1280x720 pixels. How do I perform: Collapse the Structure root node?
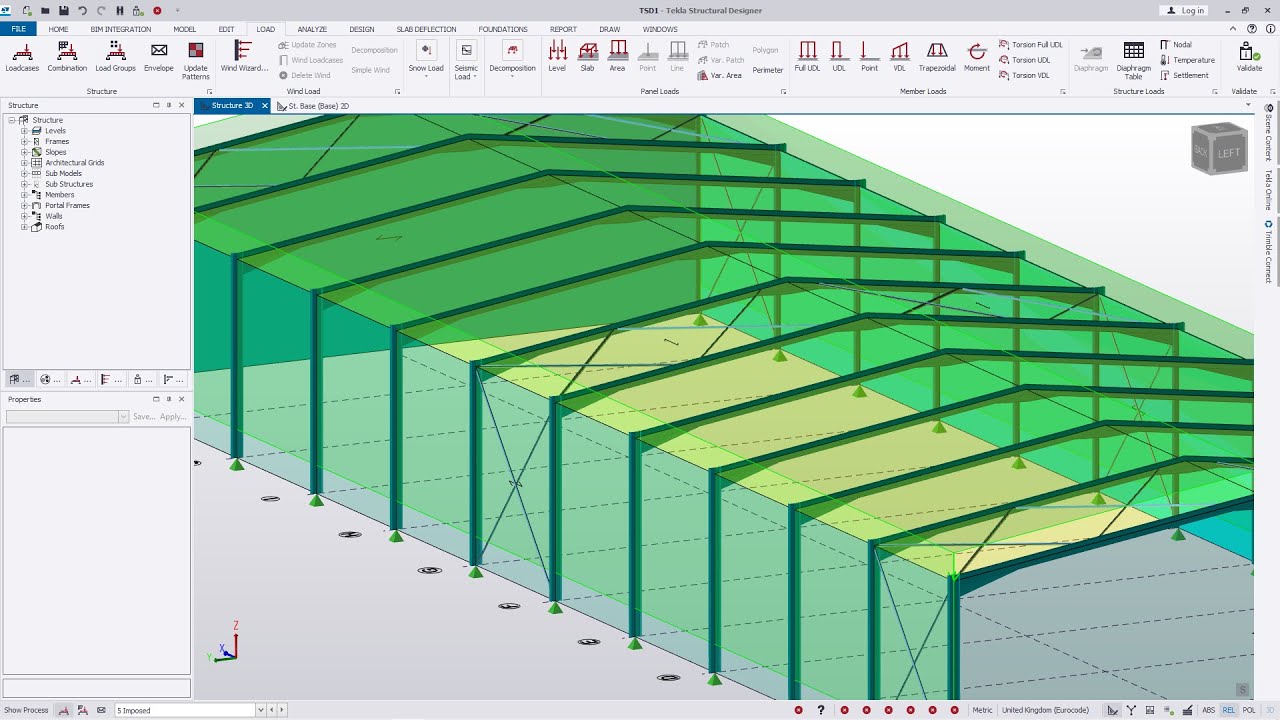(x=12, y=120)
